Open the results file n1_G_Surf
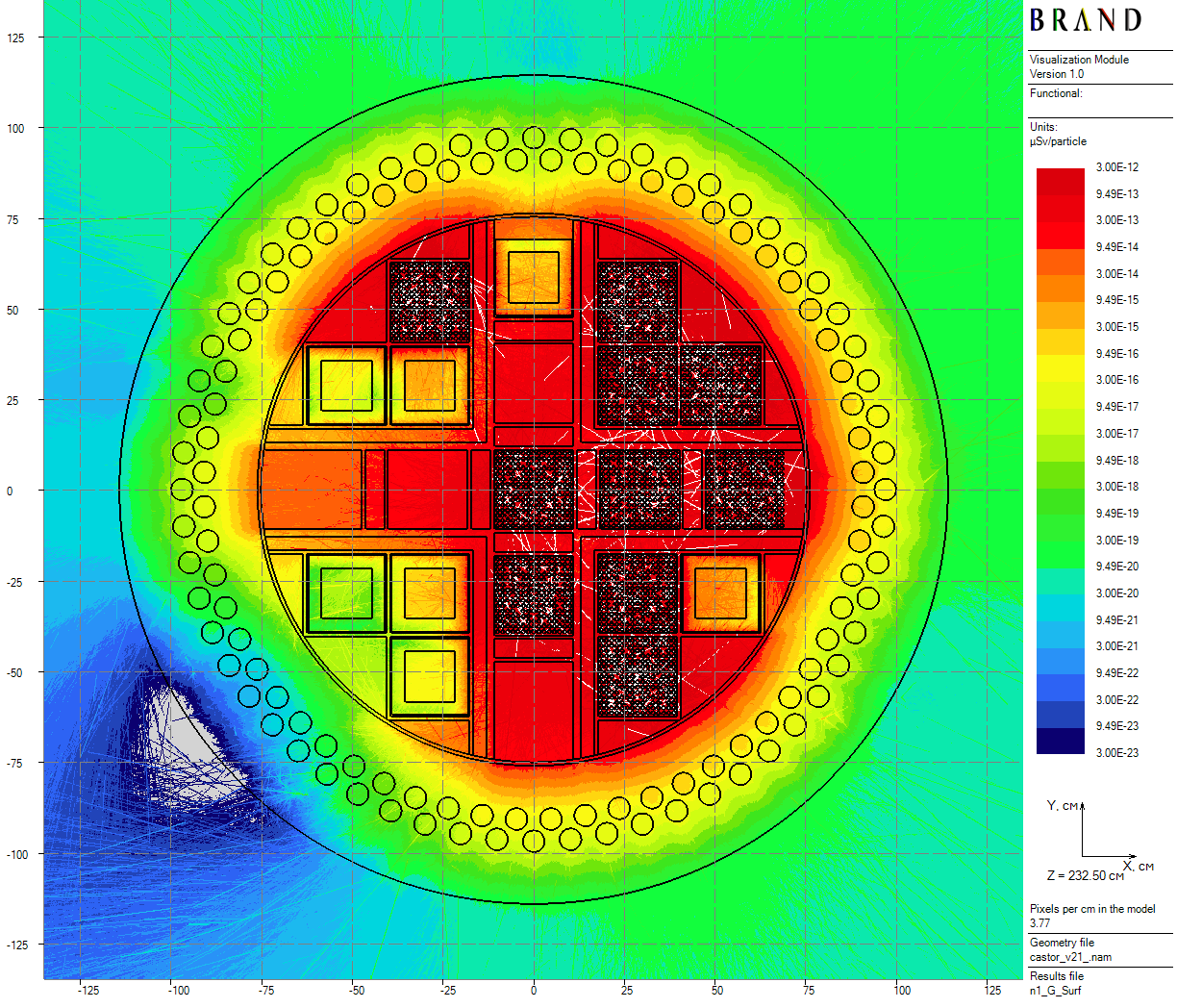The height and width of the screenshot is (1008, 1177). click(x=1055, y=991)
